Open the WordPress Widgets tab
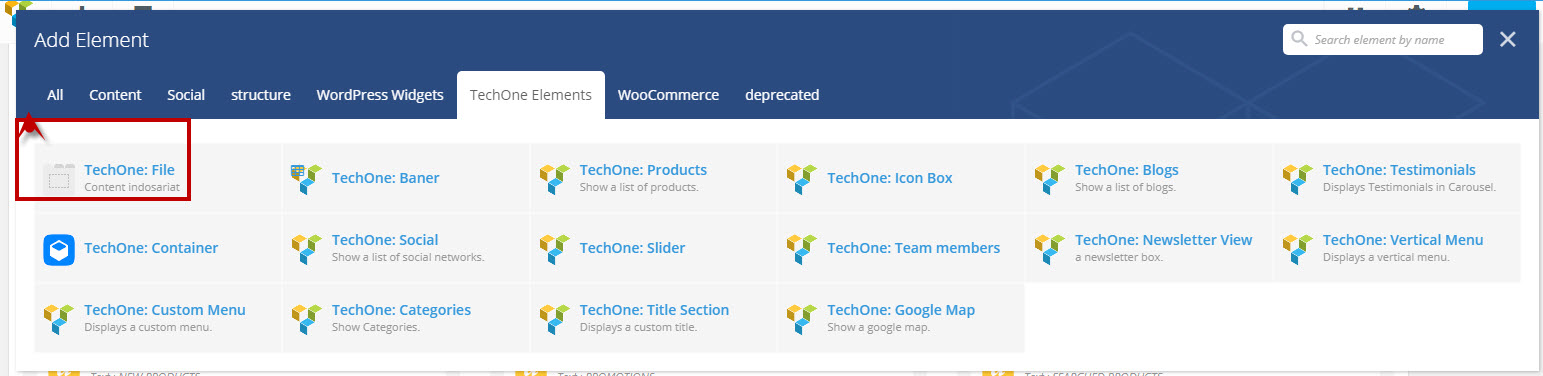The height and width of the screenshot is (376, 1543). click(x=380, y=95)
